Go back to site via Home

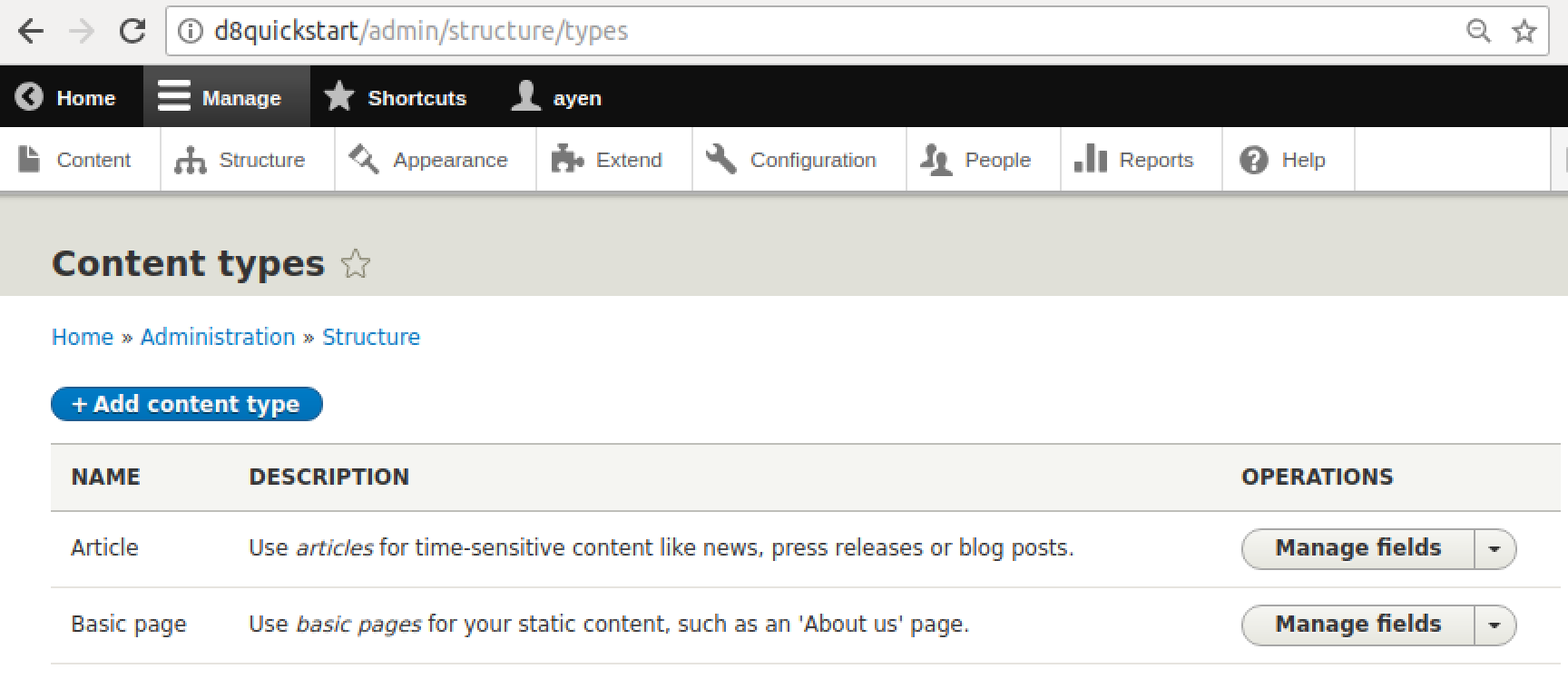[x=69, y=97]
